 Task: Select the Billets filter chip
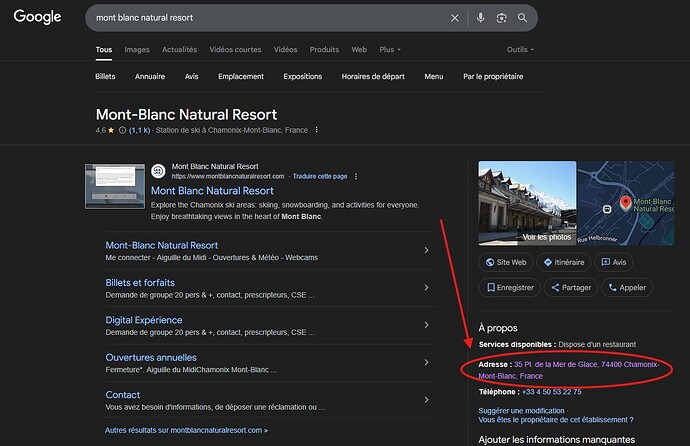coord(105,77)
